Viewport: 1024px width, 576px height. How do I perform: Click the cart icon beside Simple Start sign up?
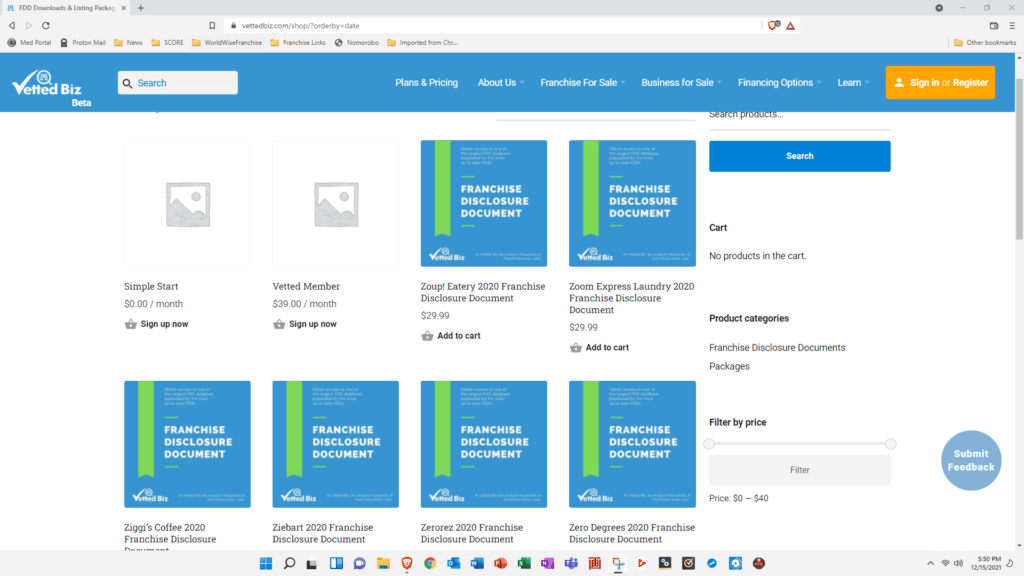coord(131,324)
